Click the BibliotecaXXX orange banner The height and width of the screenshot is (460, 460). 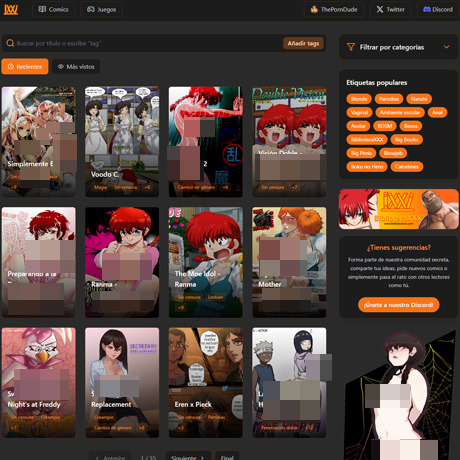399,209
